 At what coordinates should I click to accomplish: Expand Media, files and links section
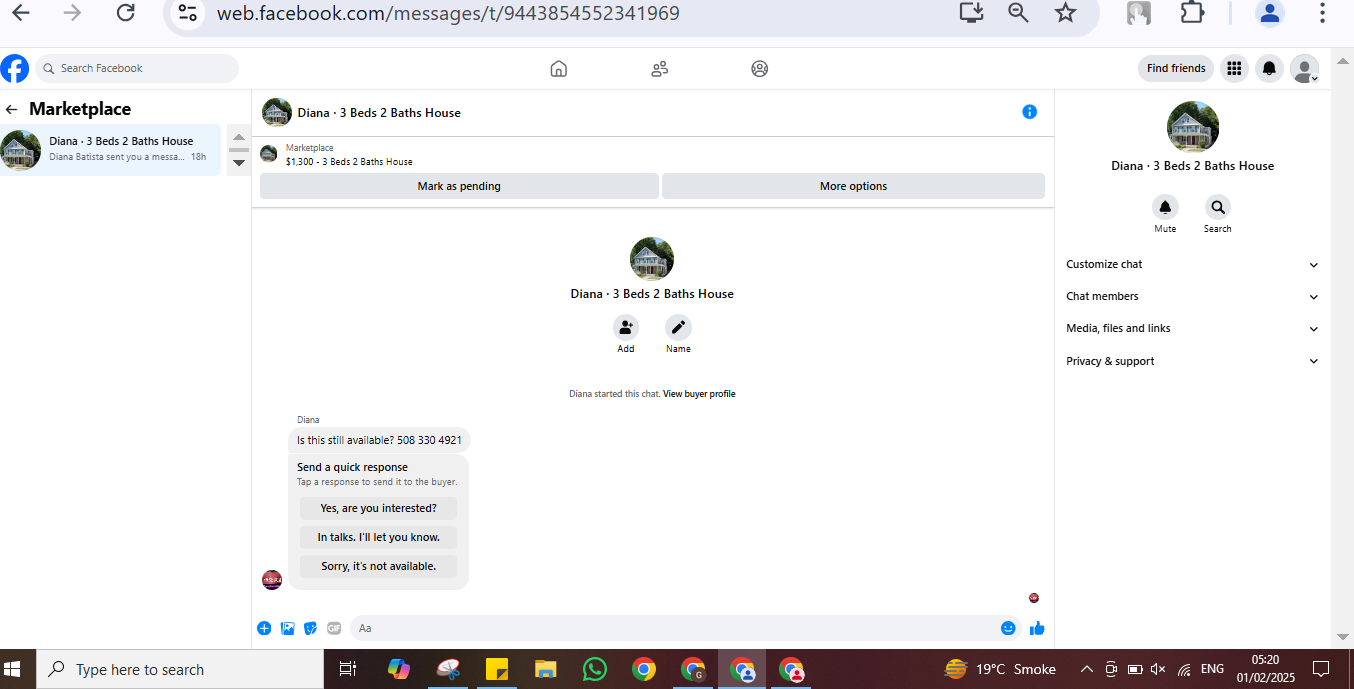pos(1192,328)
